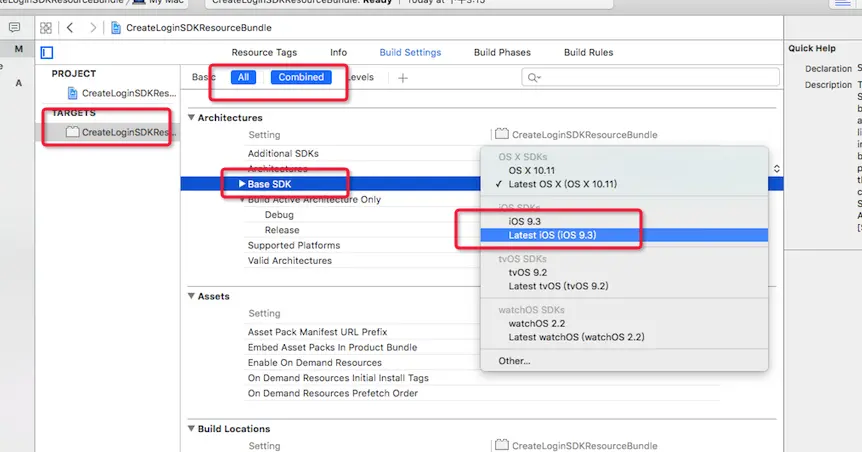Select the Additional SDKs setting
The image size is (862, 452).
[x=283, y=153]
